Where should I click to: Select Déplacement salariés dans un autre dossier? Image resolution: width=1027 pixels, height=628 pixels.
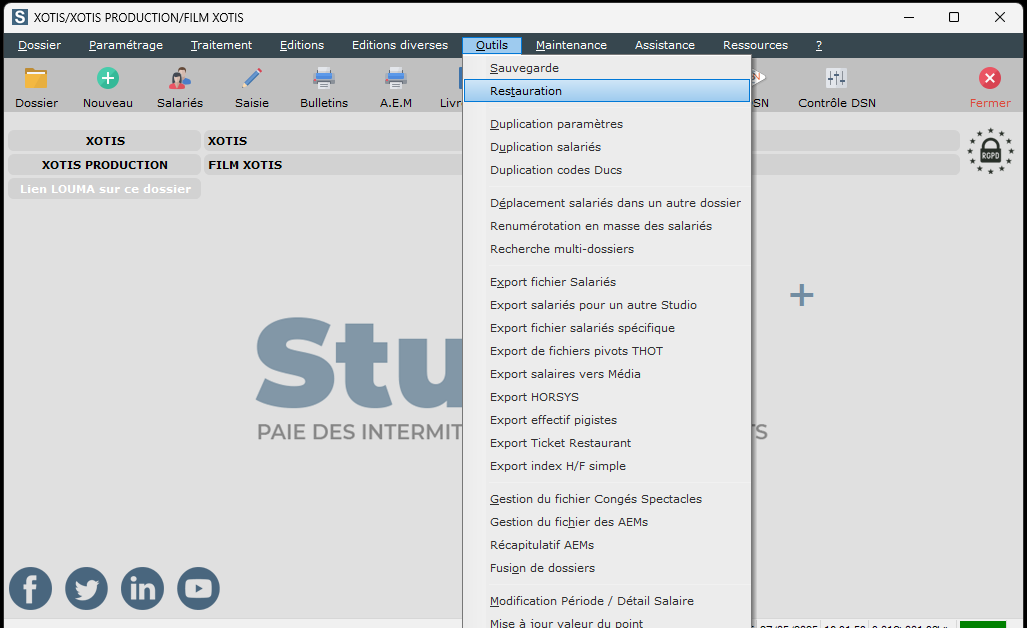pos(607,204)
